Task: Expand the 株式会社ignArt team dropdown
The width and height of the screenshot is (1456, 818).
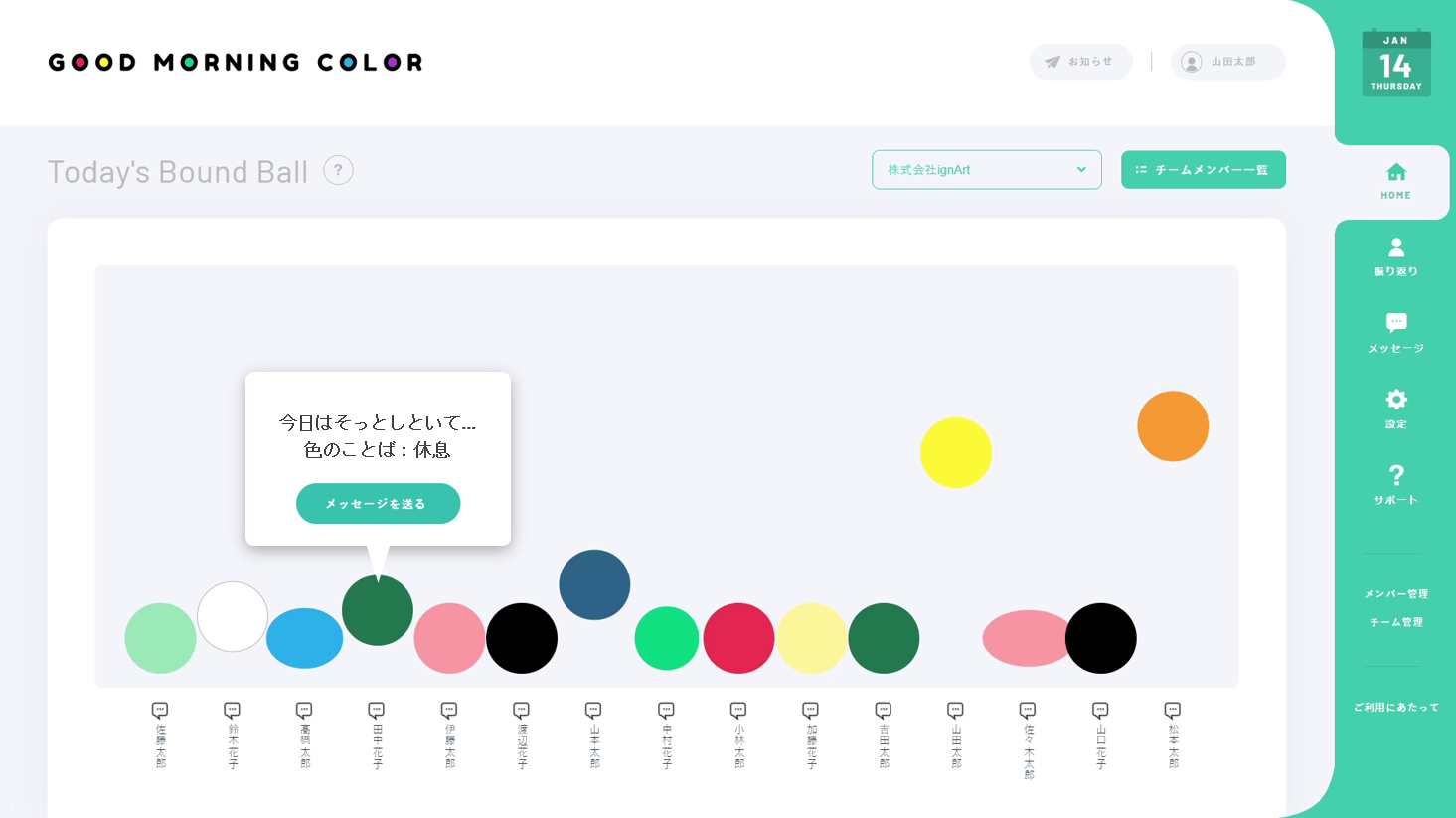Action: point(986,170)
